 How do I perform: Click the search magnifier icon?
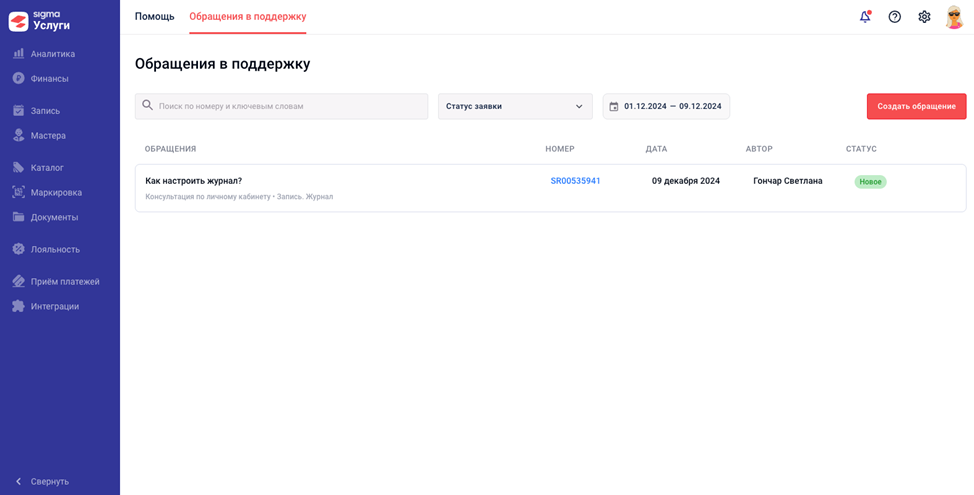coord(147,106)
